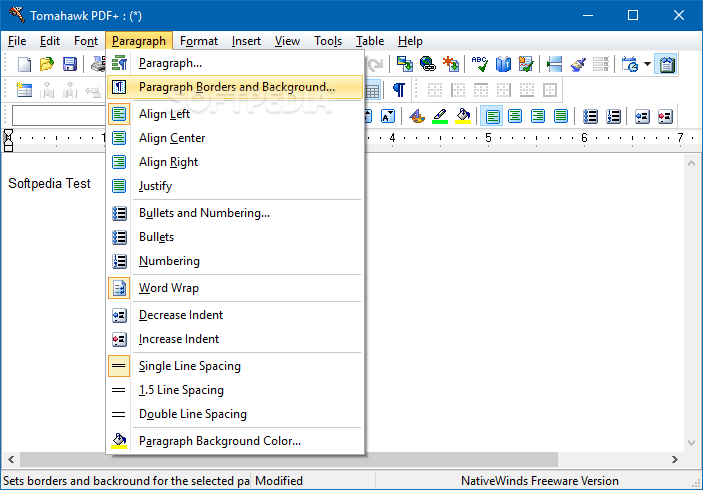Select the Numbering menu entry
Screen dimensions: 703x490
click(235, 261)
